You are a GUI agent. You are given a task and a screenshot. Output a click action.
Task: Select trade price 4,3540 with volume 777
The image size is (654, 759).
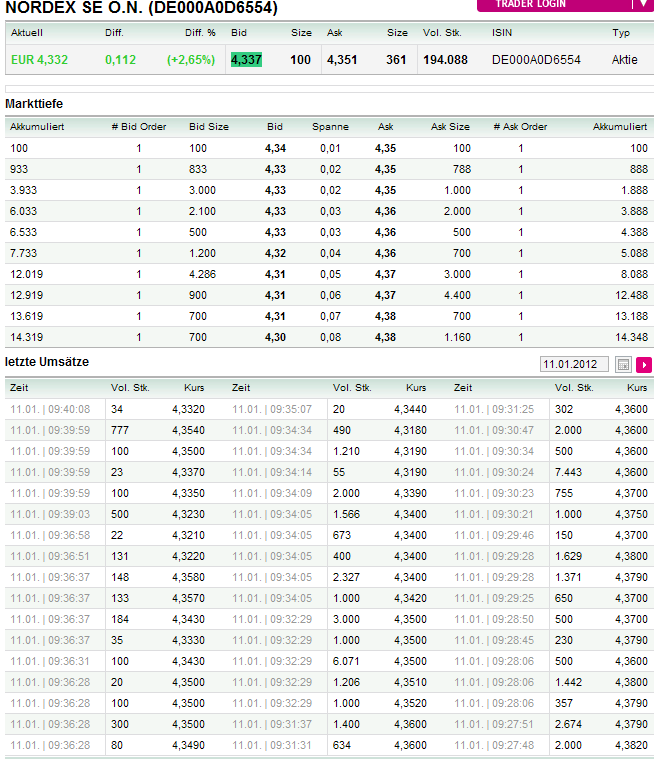[188, 430]
